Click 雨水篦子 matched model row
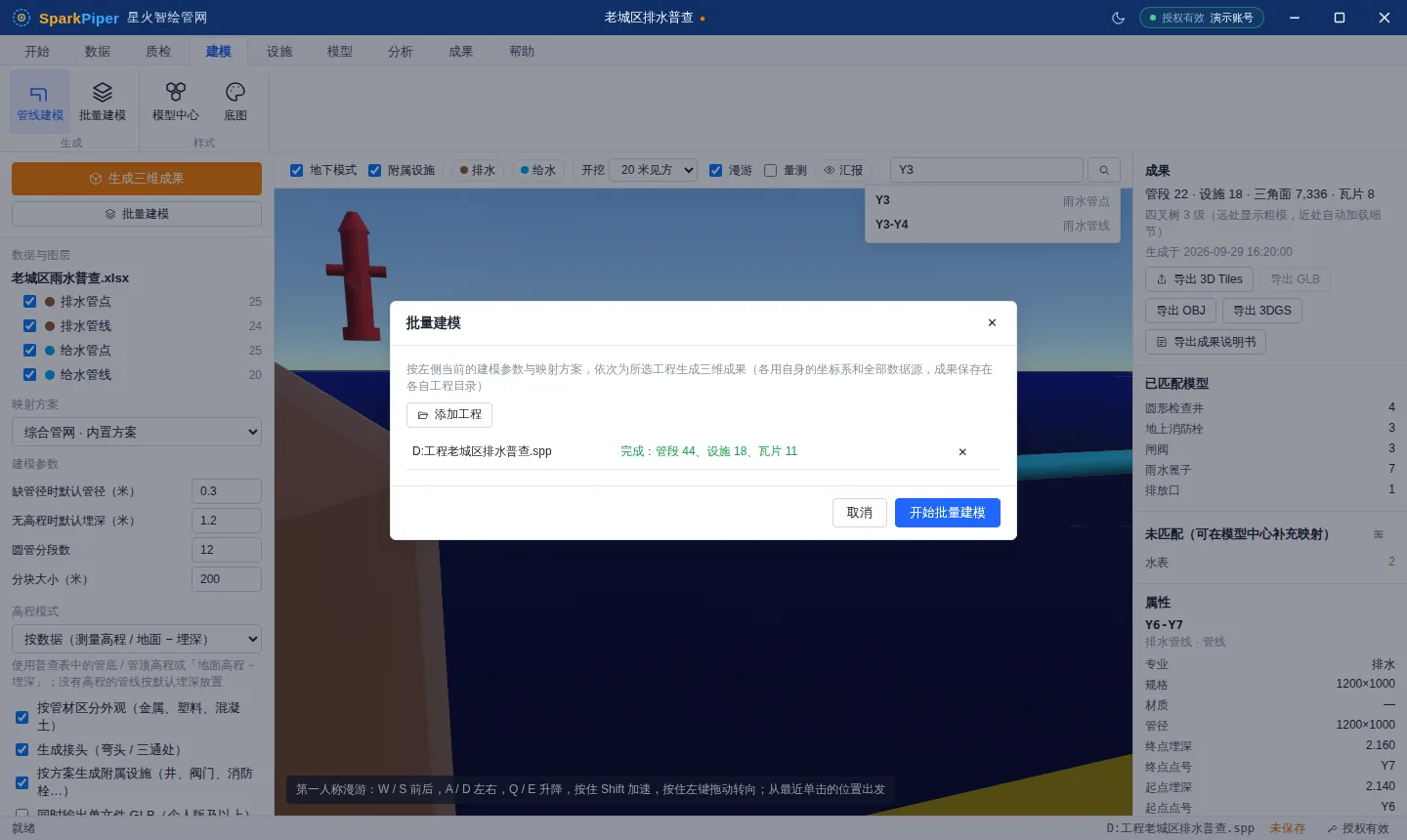The height and width of the screenshot is (840, 1407). pos(1270,470)
